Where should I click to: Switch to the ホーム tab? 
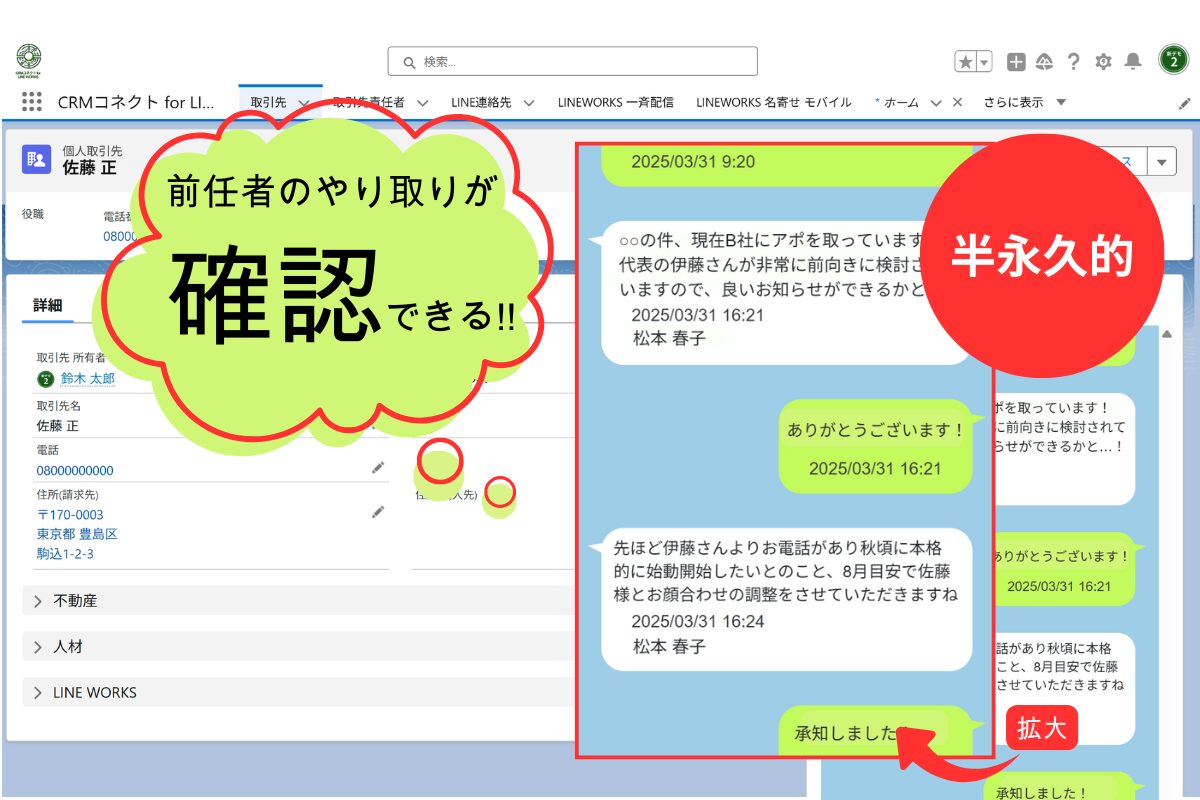point(901,102)
